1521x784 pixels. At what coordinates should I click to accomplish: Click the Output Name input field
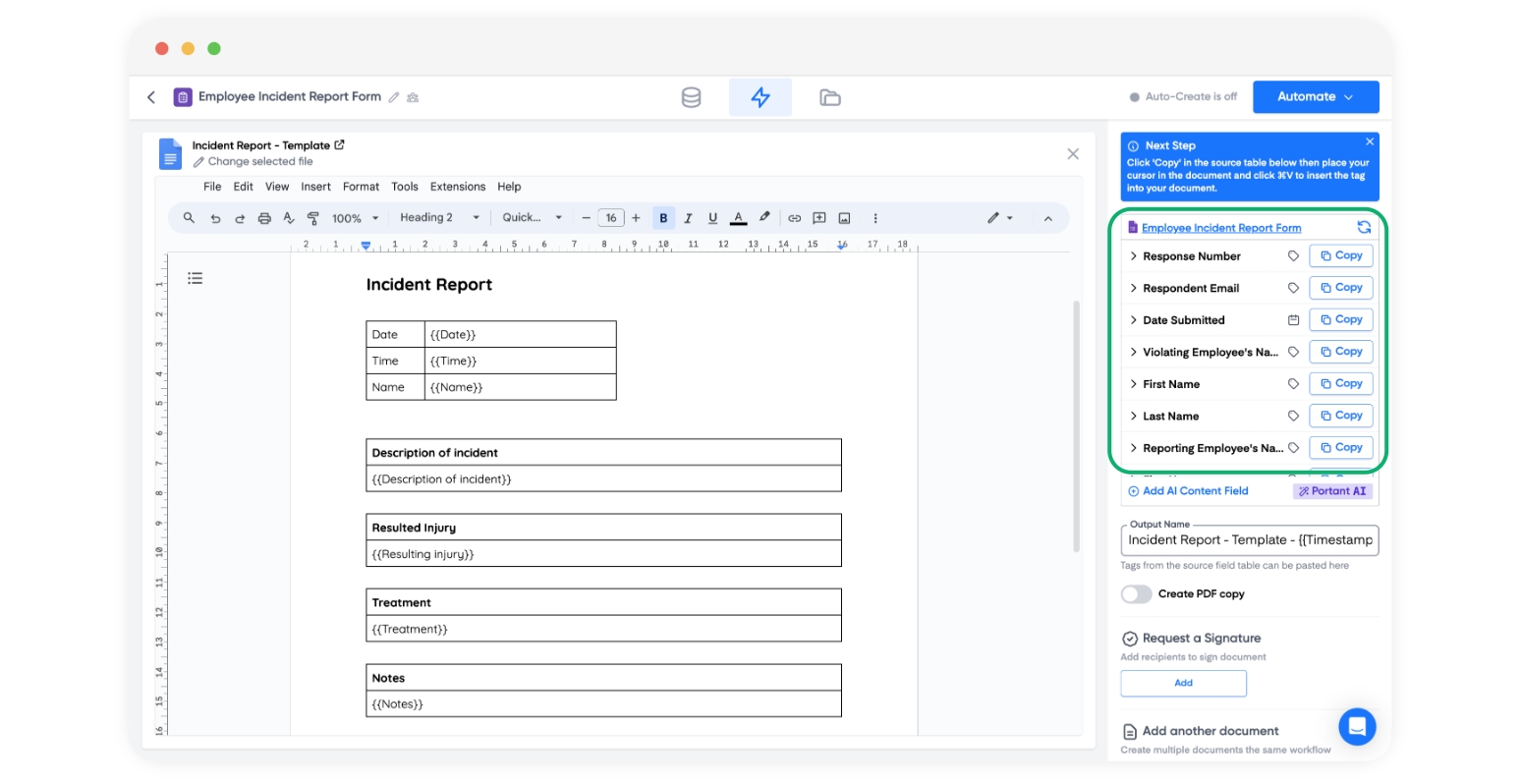(1249, 540)
